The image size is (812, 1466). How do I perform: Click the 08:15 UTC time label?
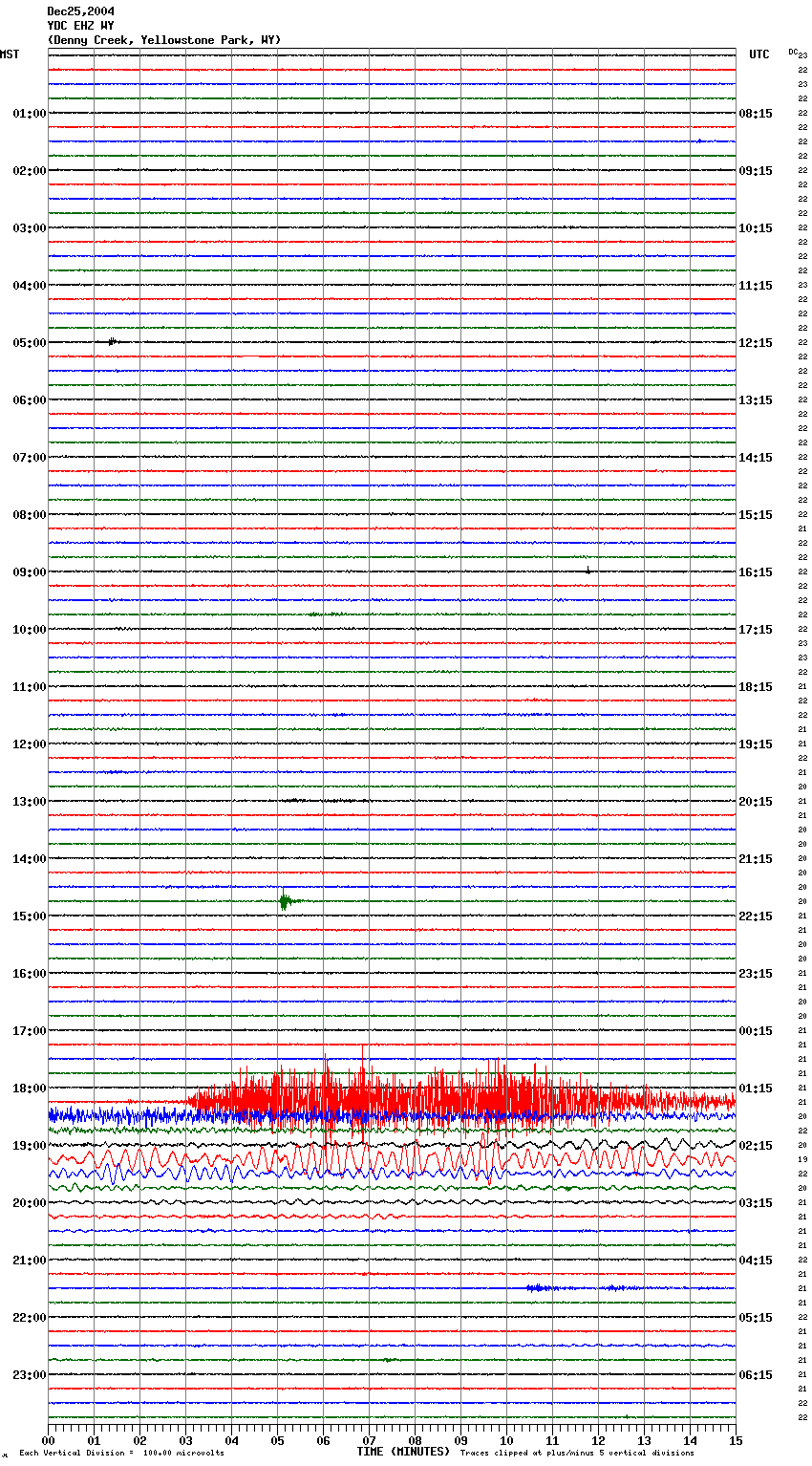(756, 114)
